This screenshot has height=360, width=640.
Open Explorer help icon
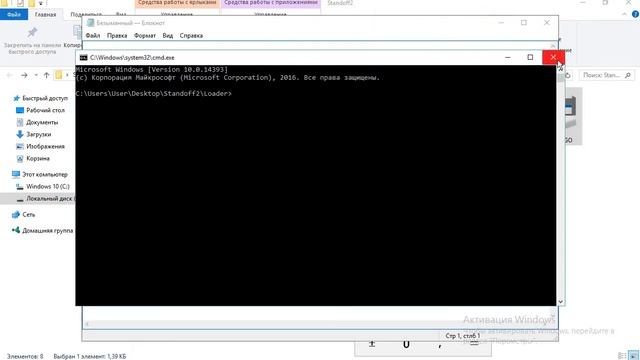point(635,14)
